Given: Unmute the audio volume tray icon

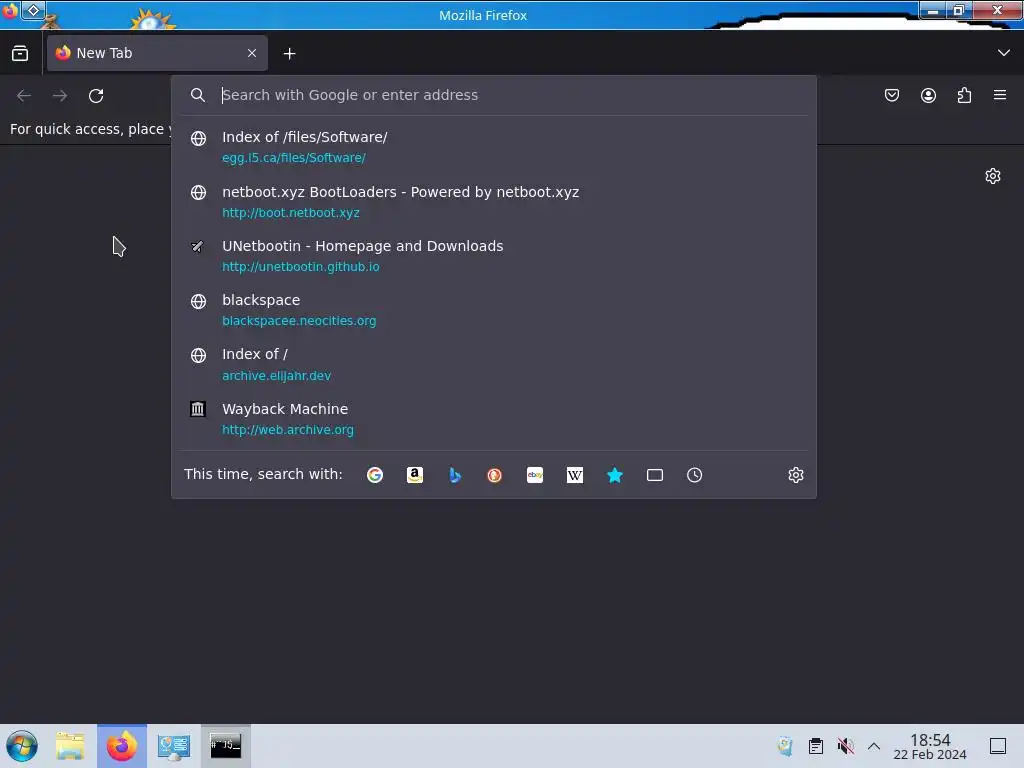Looking at the screenshot, I should click(845, 746).
